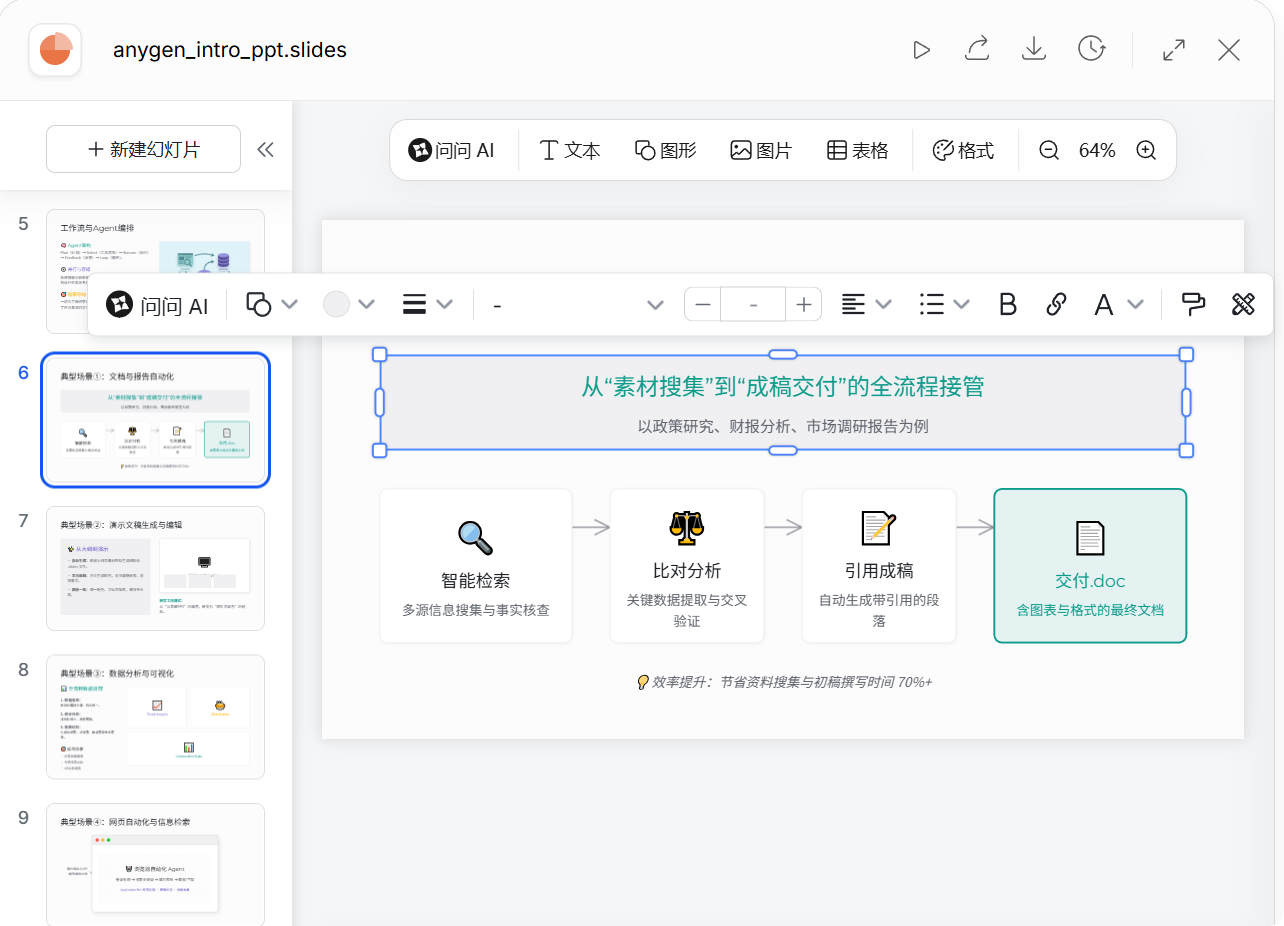This screenshot has height=926, width=1284.
Task: Toggle bold formatting on selected text
Action: coord(1007,304)
